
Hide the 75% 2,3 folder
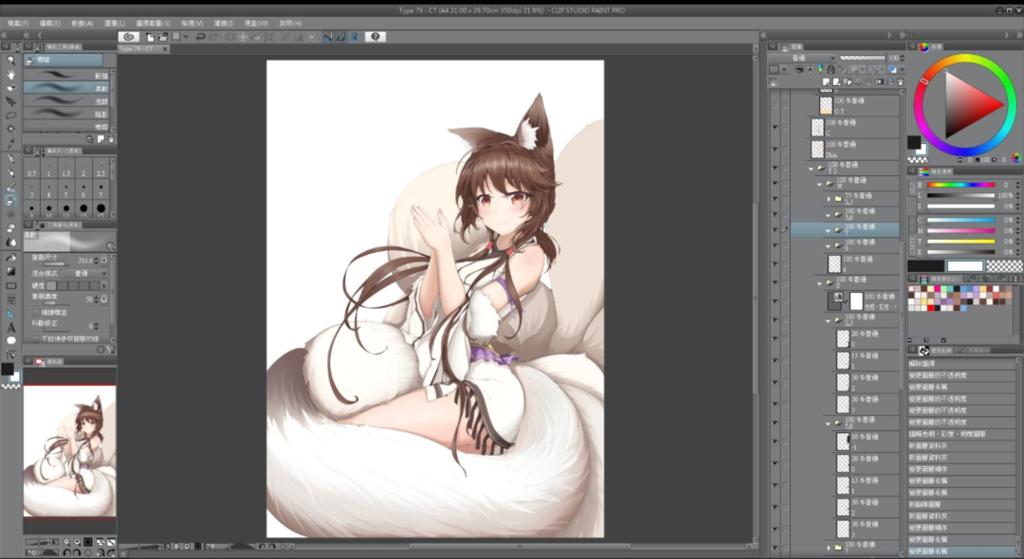pyautogui.click(x=775, y=198)
